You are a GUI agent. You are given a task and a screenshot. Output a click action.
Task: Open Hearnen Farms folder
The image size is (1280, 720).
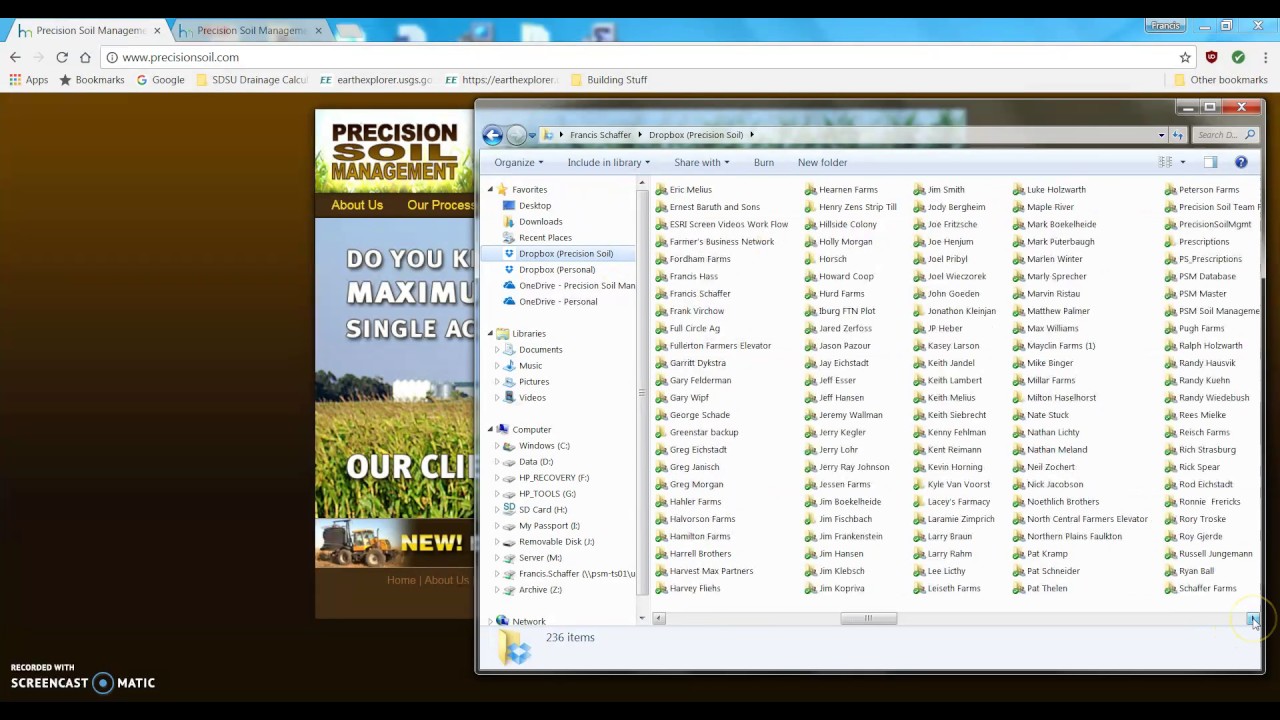[841, 190]
